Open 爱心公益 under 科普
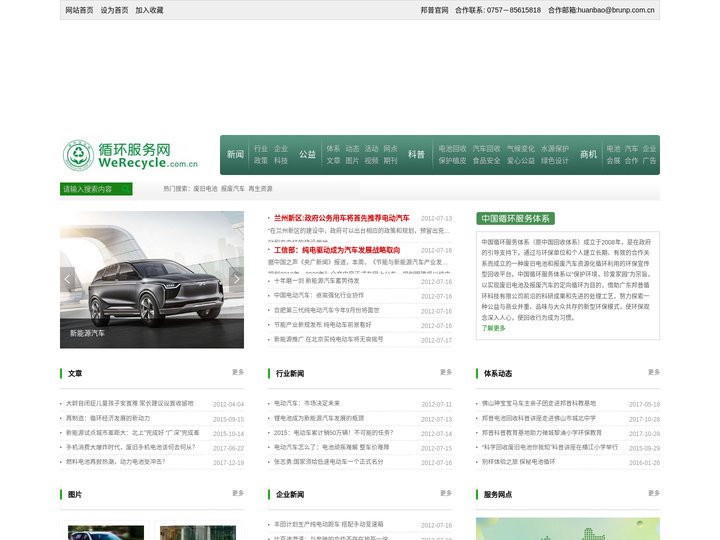Screen dimensions: 720x540 [521, 160]
